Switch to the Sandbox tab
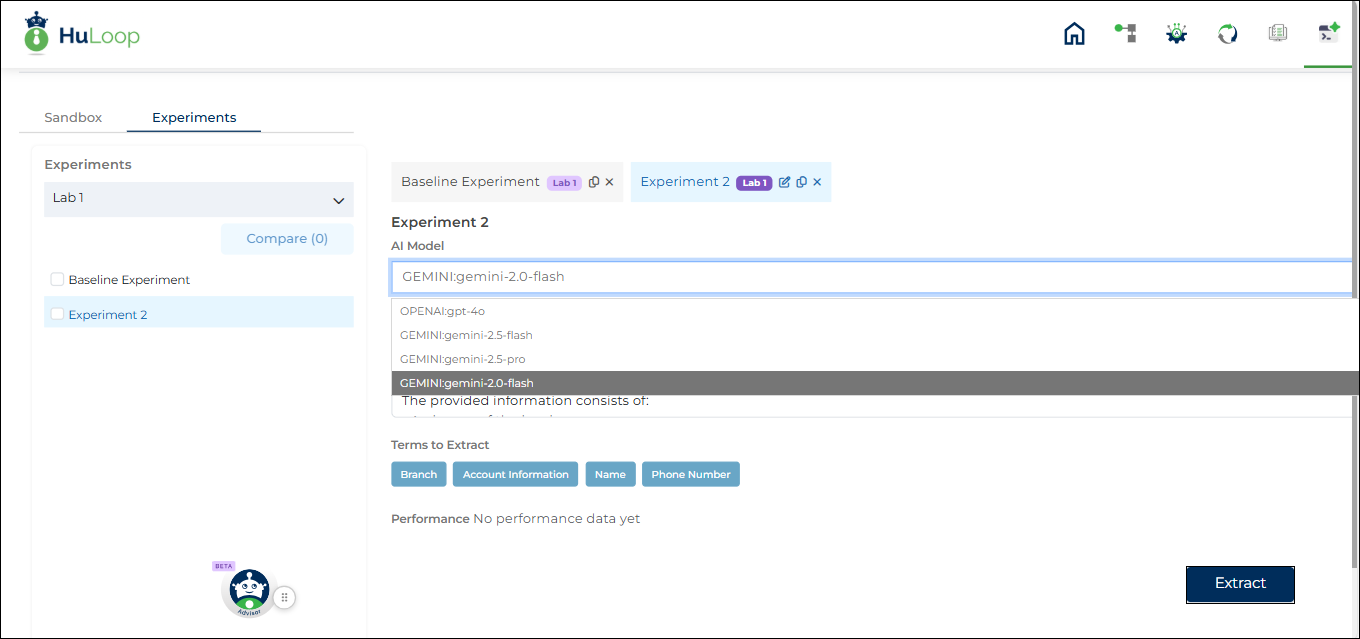 [73, 117]
